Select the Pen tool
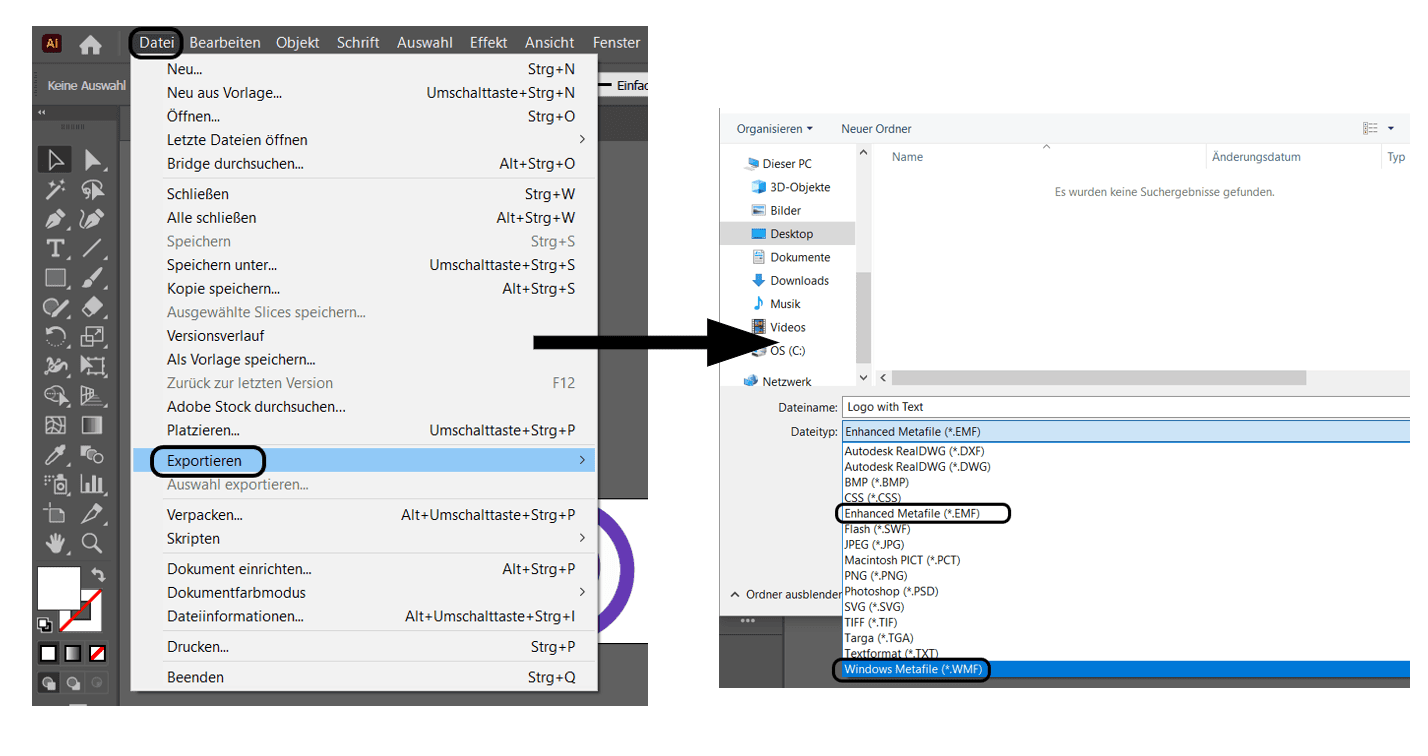Viewport: 1428px width, 756px height. 56,219
